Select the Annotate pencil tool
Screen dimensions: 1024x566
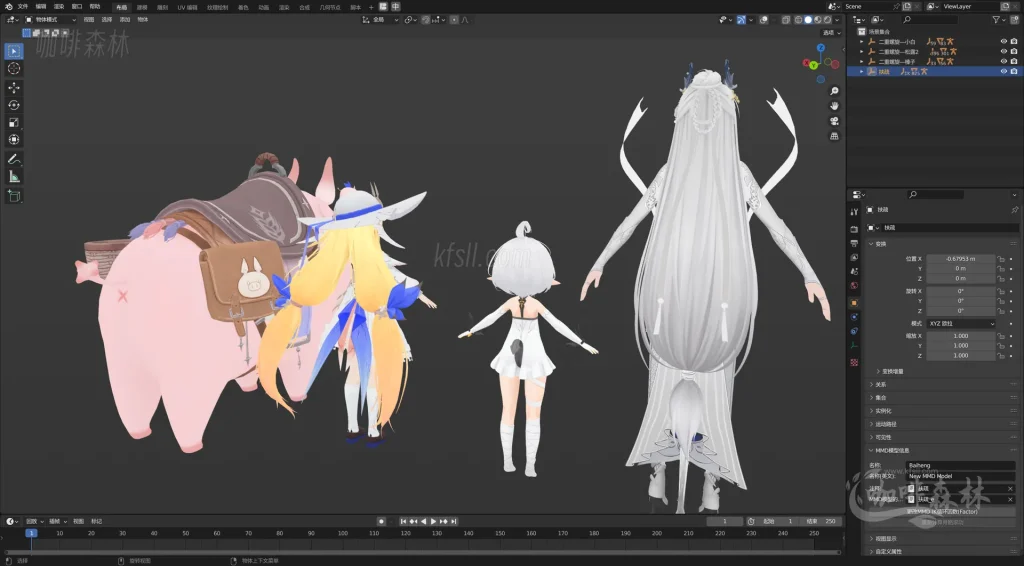tap(14, 159)
